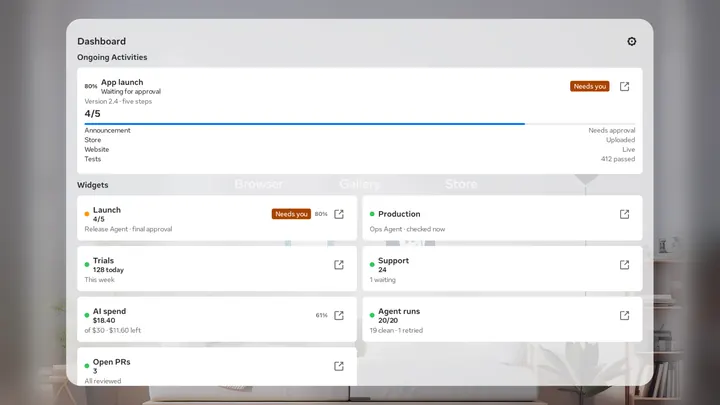Image resolution: width=720 pixels, height=405 pixels.
Task: Open the AI spend widget external link icon
Action: click(339, 315)
